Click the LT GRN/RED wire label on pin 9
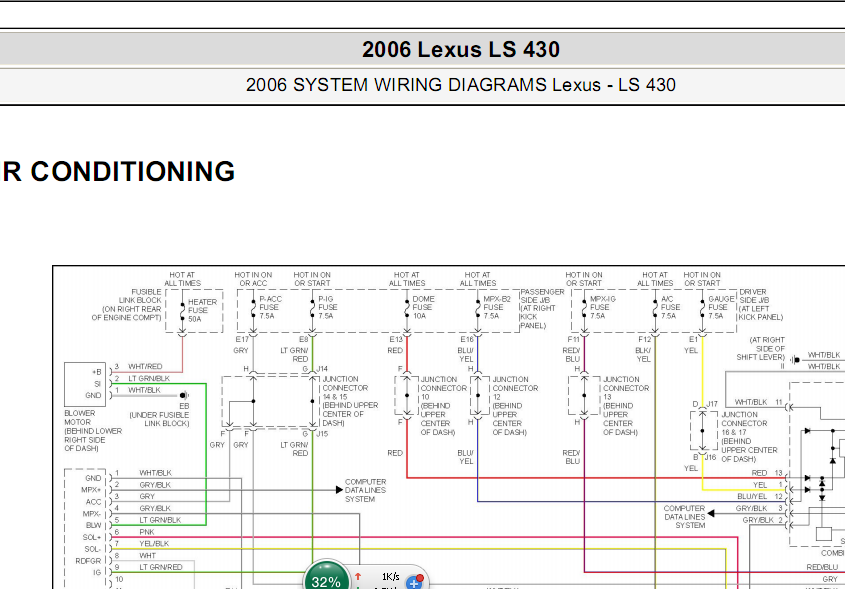 click(x=161, y=567)
